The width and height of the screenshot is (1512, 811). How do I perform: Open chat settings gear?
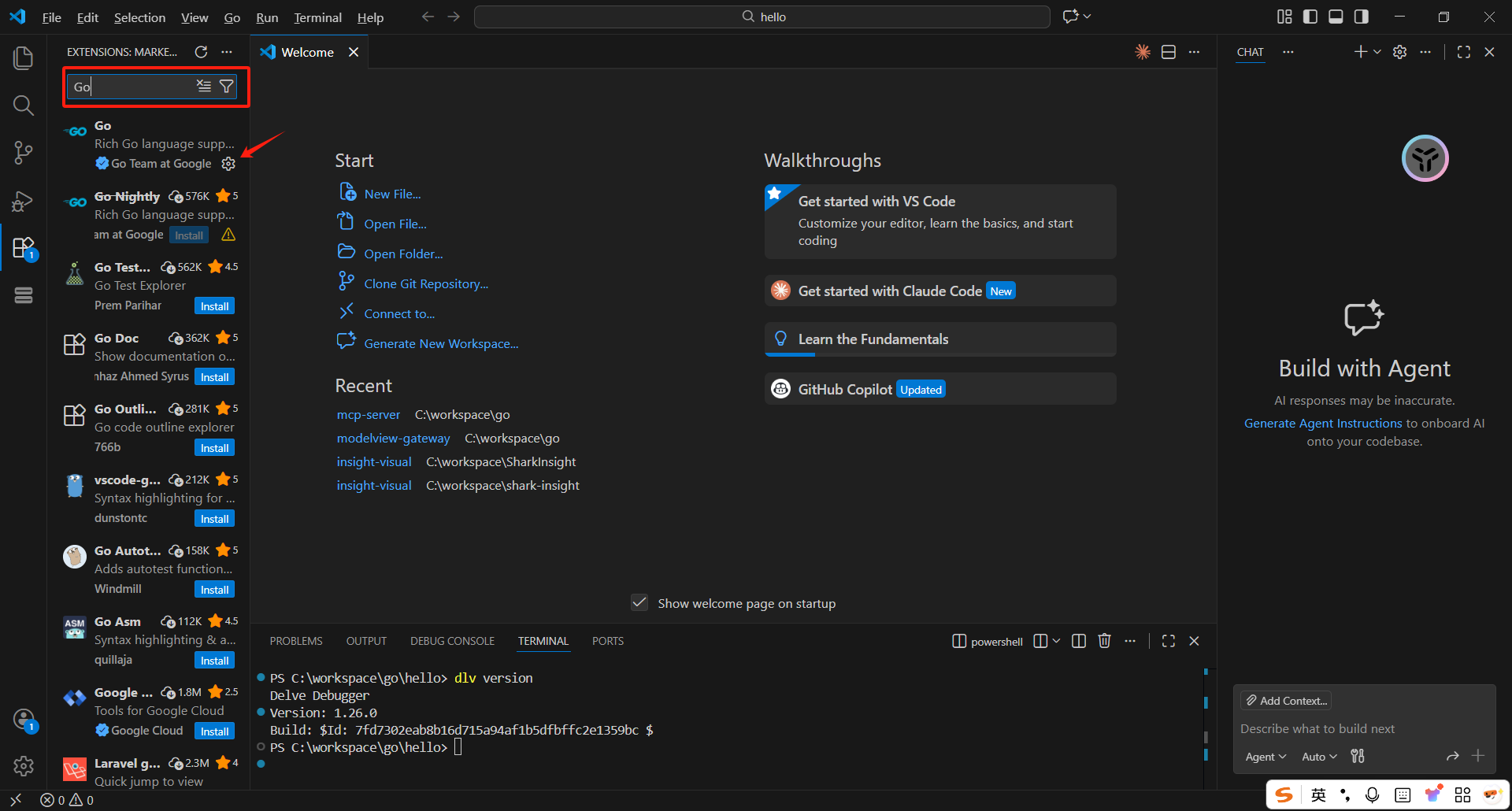pyautogui.click(x=1399, y=52)
